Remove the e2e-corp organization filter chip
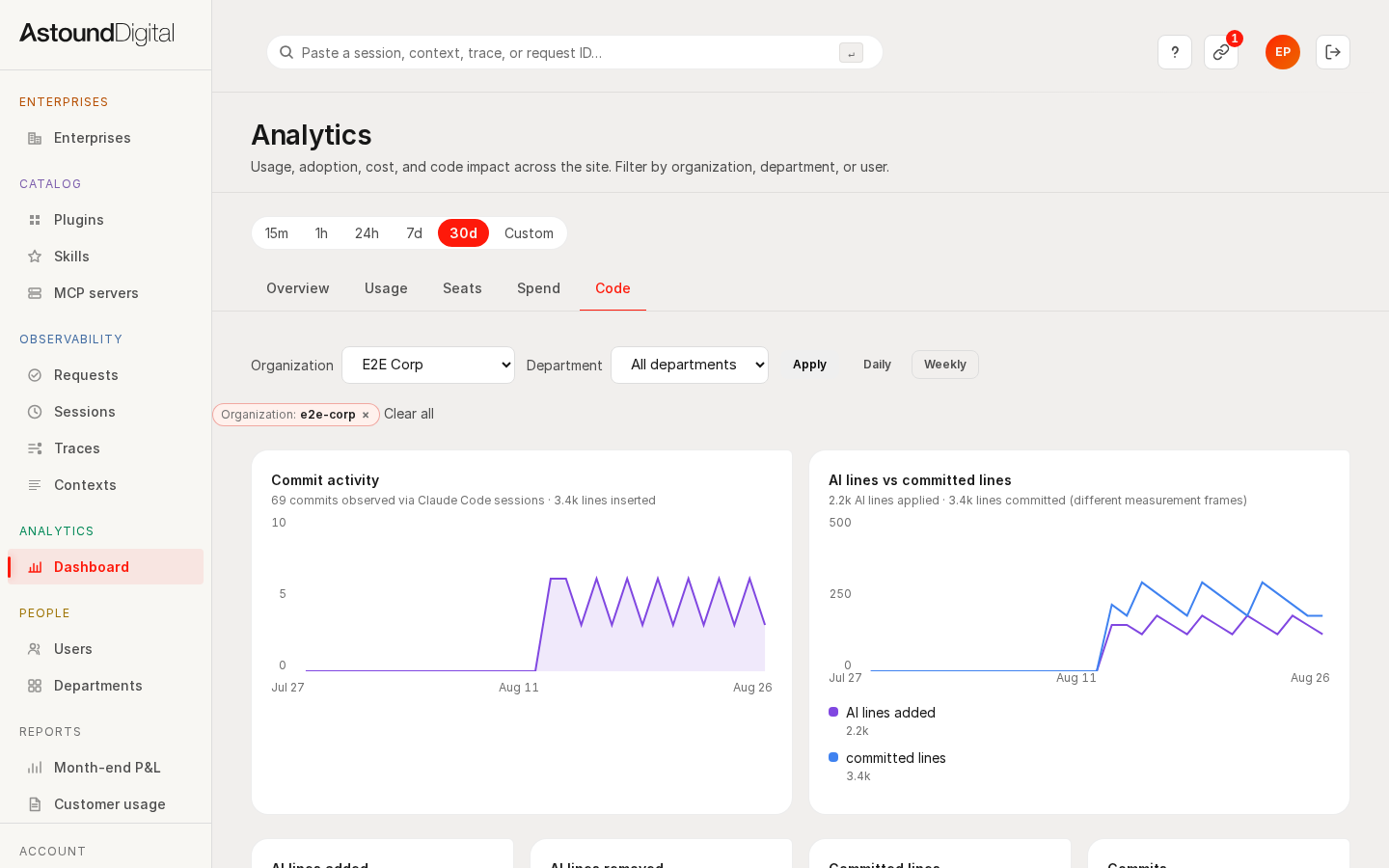The image size is (1389, 868). coord(366,415)
